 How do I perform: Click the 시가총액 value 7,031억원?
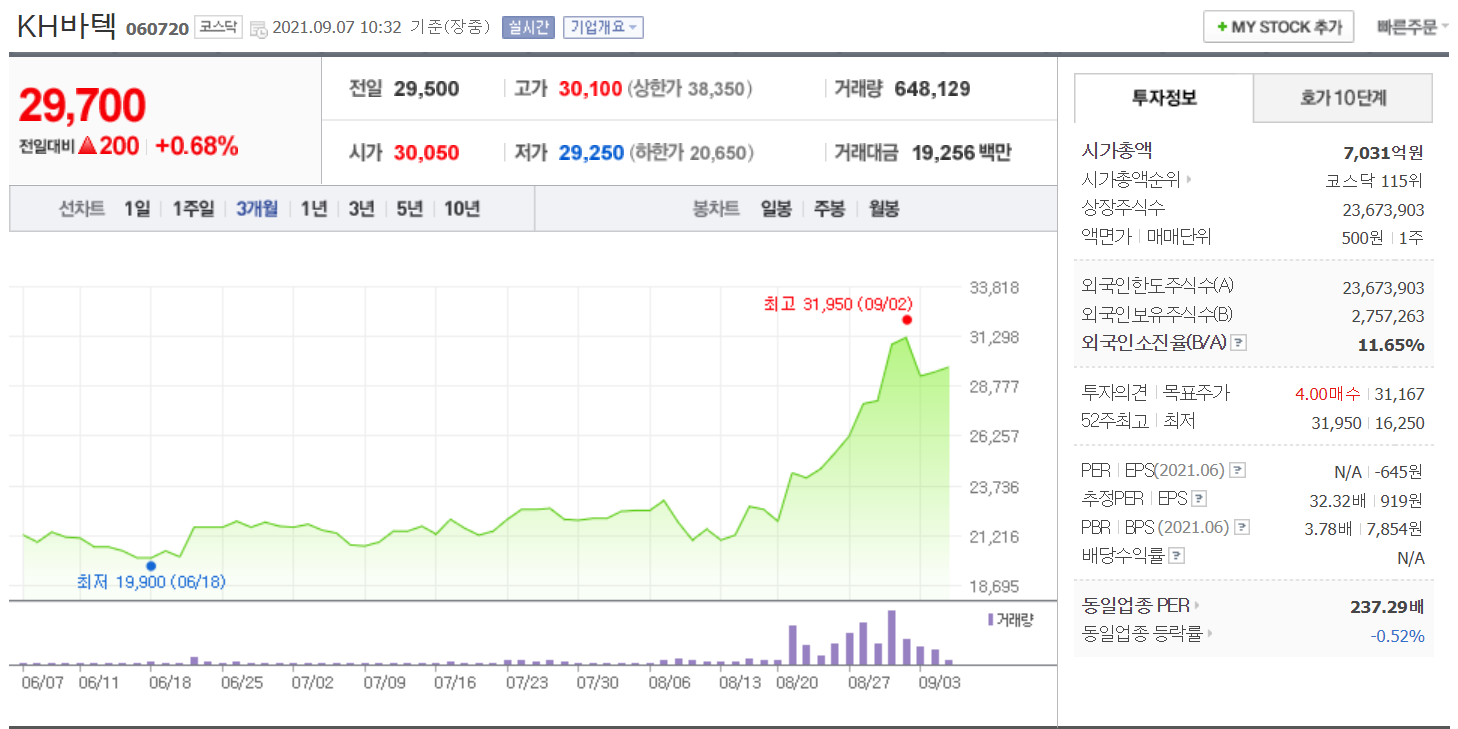coord(1383,152)
